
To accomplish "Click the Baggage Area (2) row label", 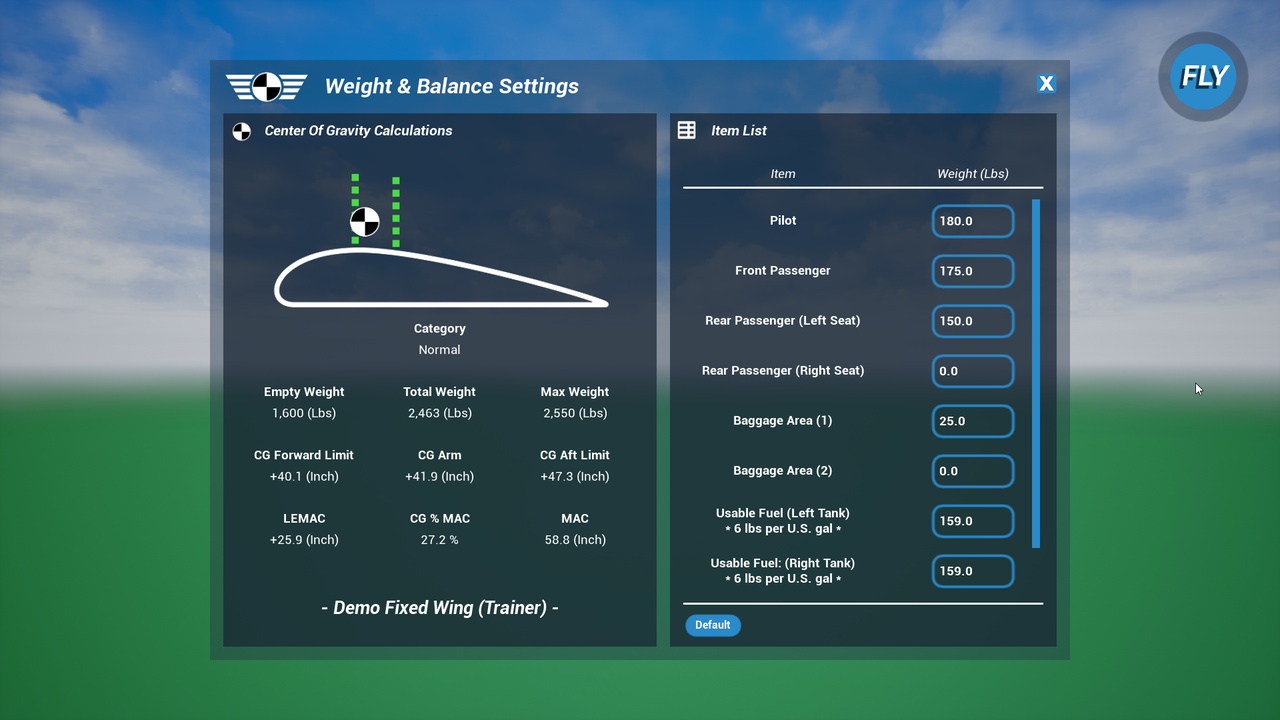I will tap(783, 471).
